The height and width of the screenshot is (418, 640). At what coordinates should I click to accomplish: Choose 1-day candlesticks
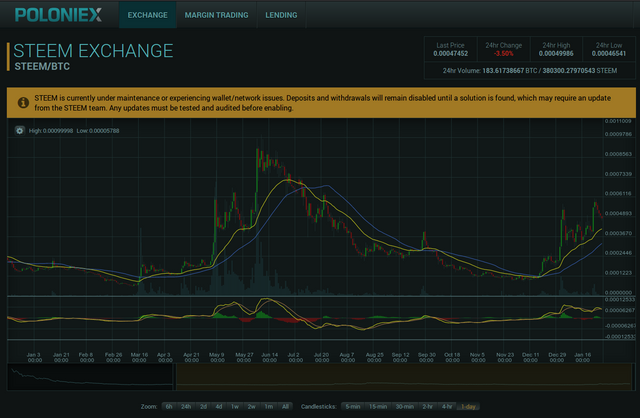pyautogui.click(x=469, y=407)
